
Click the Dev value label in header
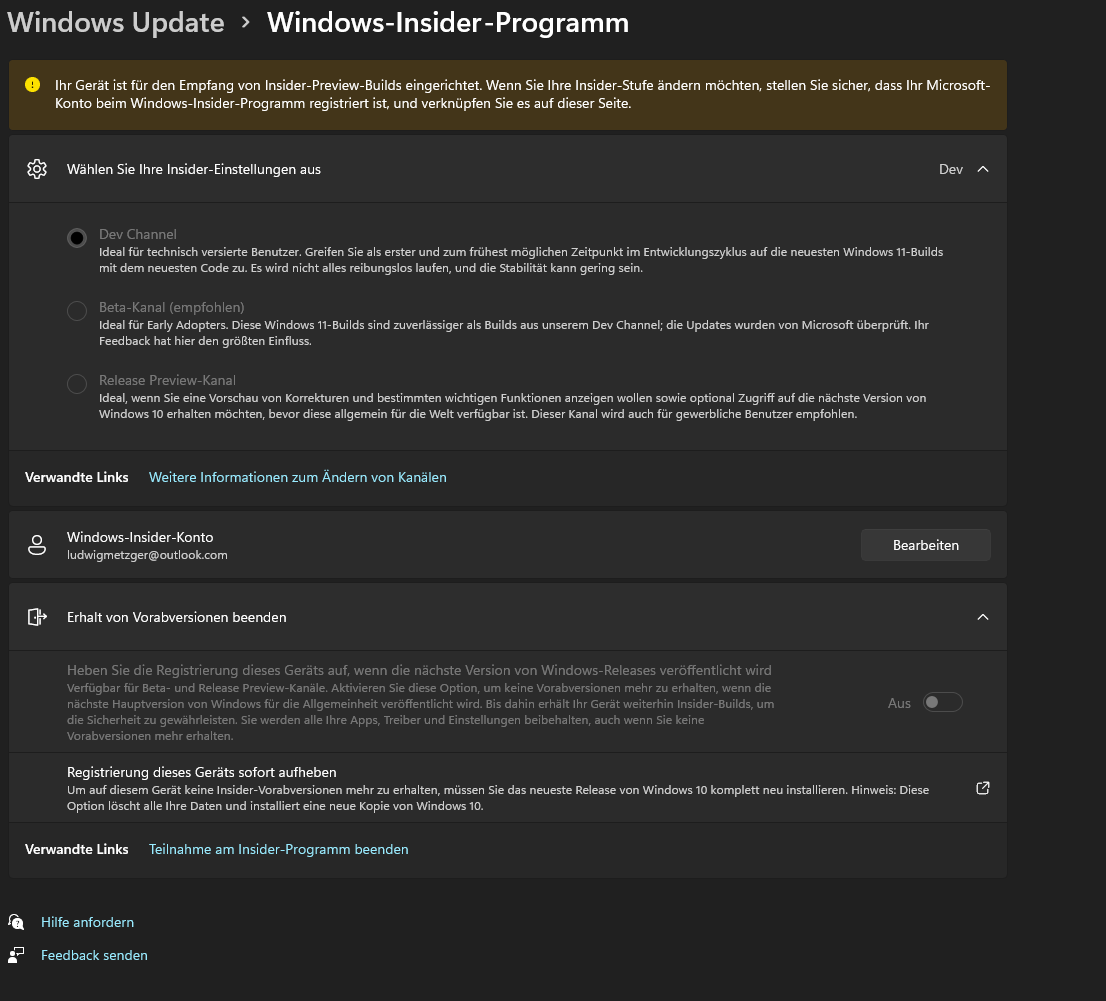point(951,169)
